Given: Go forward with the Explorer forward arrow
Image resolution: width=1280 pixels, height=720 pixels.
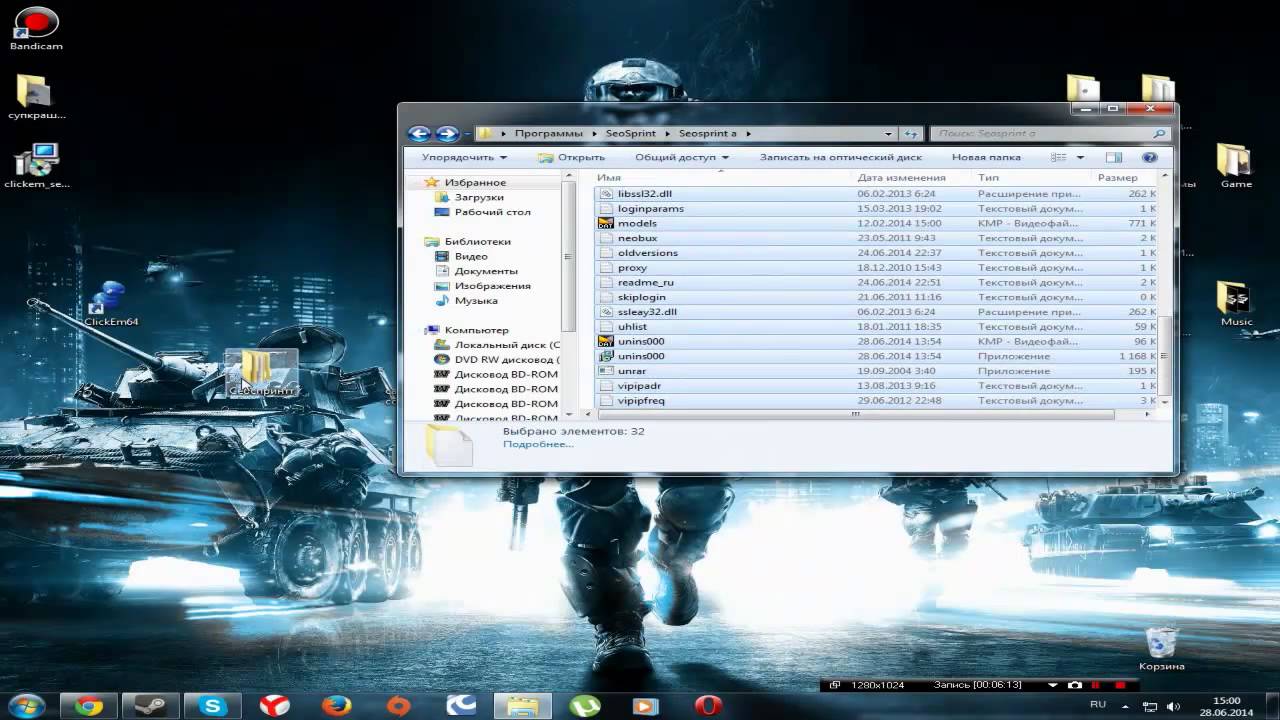Looking at the screenshot, I should point(446,134).
